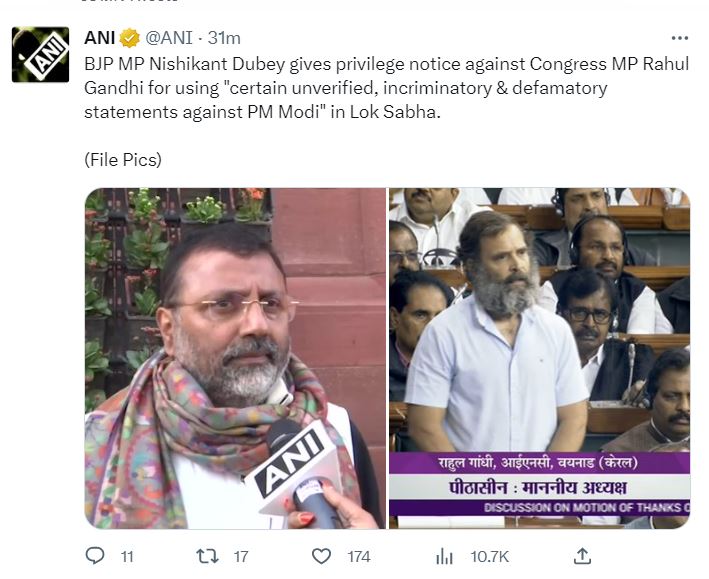This screenshot has width=709, height=579.
Task: Open the ANI display name link
Action: 99,38
